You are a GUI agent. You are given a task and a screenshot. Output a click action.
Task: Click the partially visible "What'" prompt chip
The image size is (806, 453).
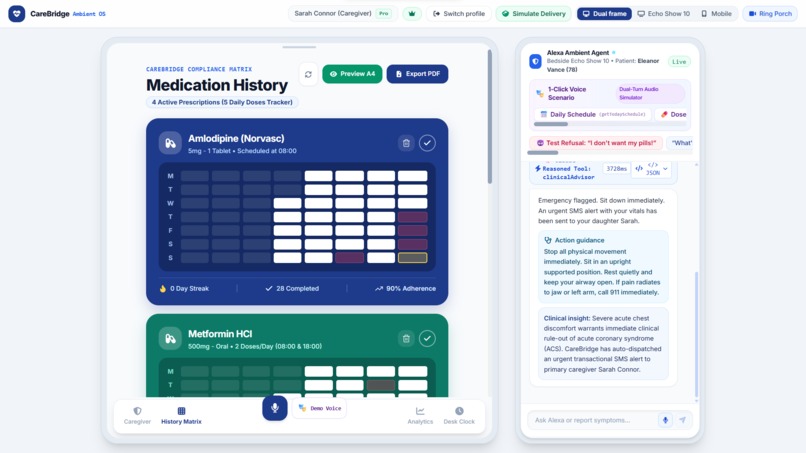[x=680, y=143]
